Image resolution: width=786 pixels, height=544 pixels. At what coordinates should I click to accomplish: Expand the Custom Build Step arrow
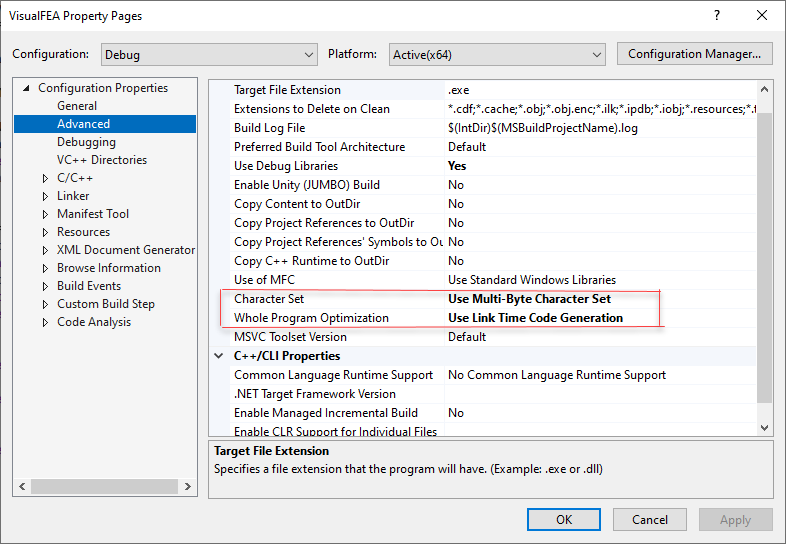coord(45,305)
